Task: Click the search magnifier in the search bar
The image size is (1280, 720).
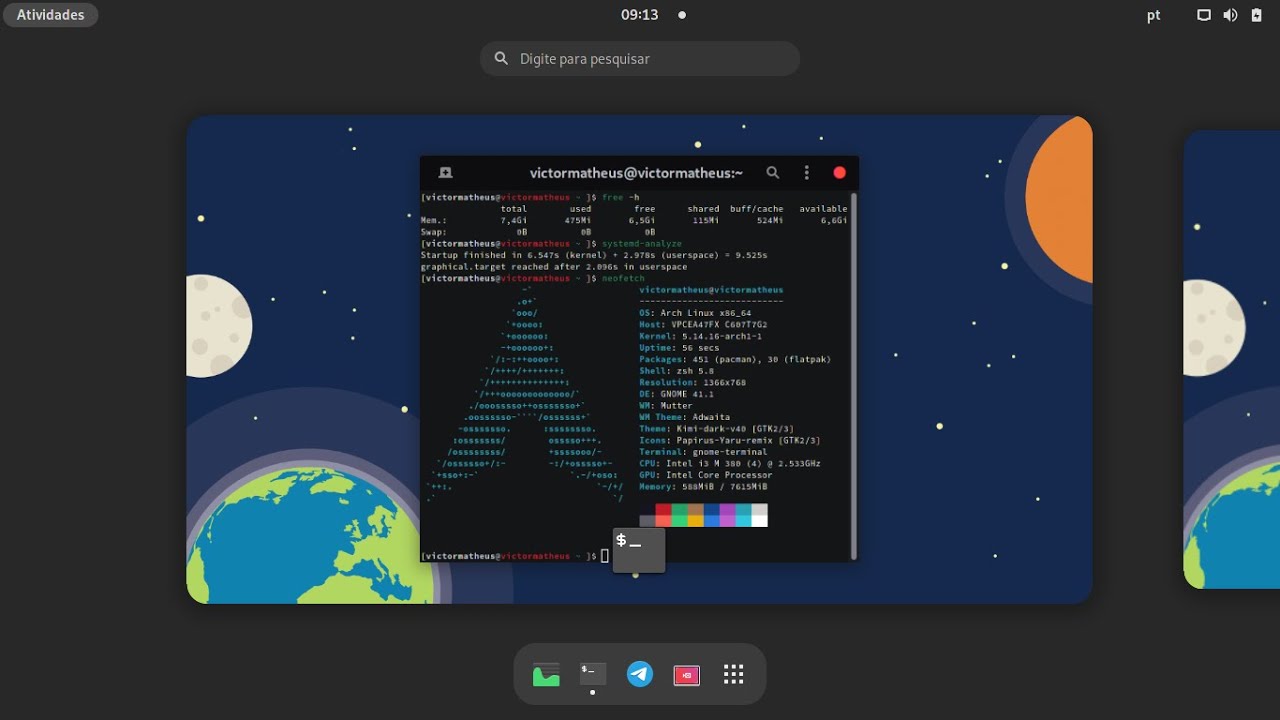Action: click(x=501, y=59)
